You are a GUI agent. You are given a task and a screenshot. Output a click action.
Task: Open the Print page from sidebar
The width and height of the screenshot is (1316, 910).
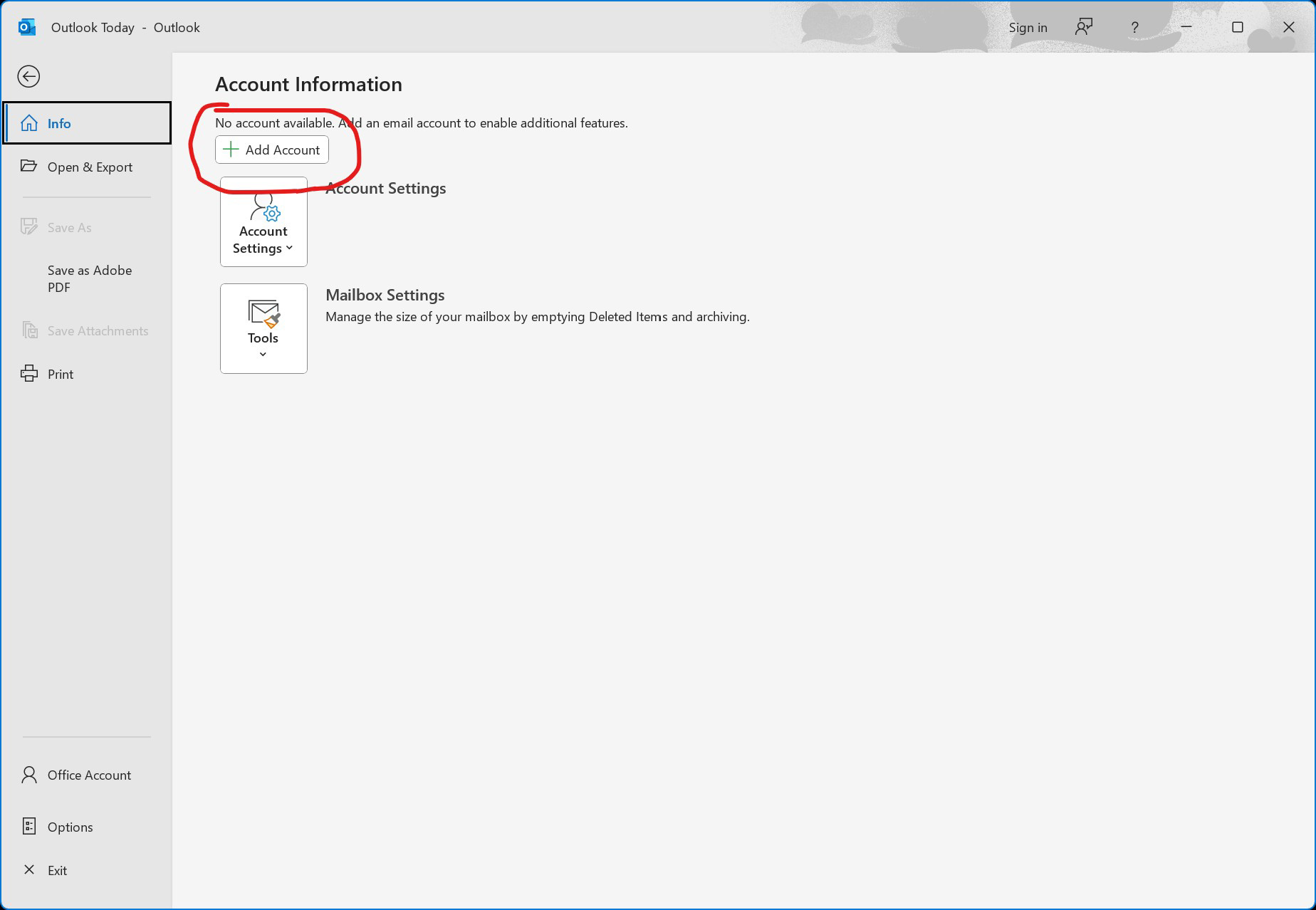coord(61,374)
